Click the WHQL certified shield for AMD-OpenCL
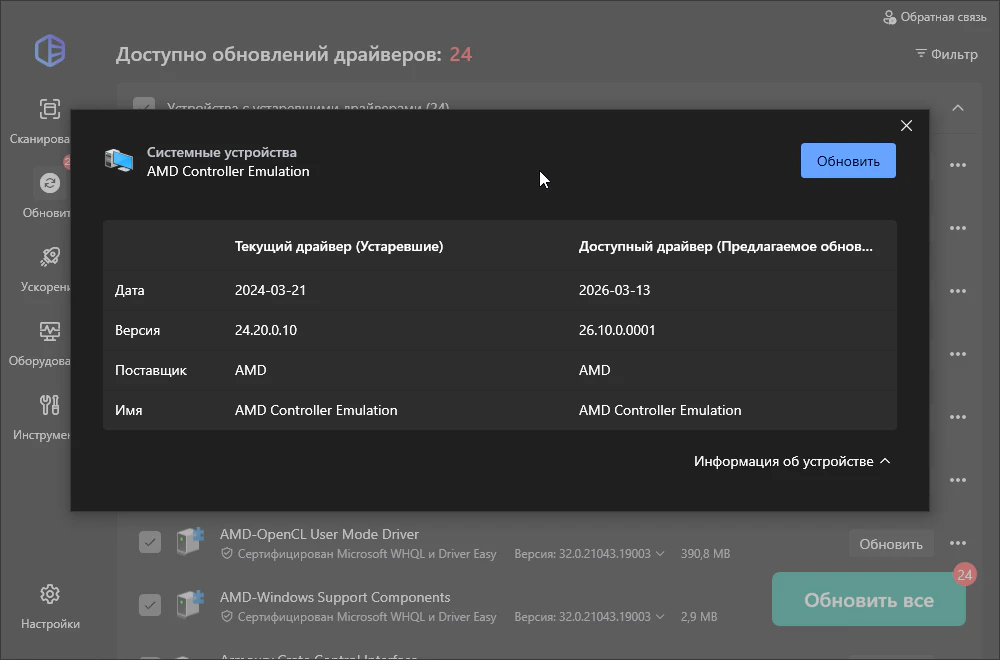Viewport: 1000px width, 660px height. pos(226,554)
